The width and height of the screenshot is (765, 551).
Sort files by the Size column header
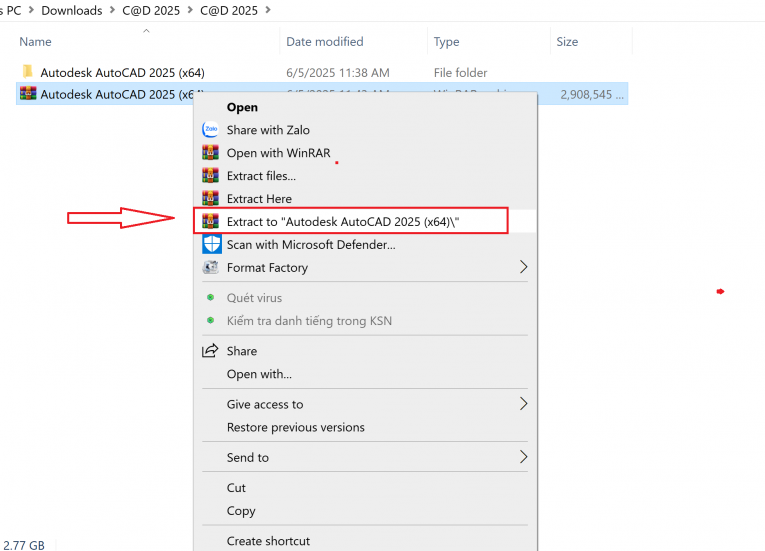[567, 41]
